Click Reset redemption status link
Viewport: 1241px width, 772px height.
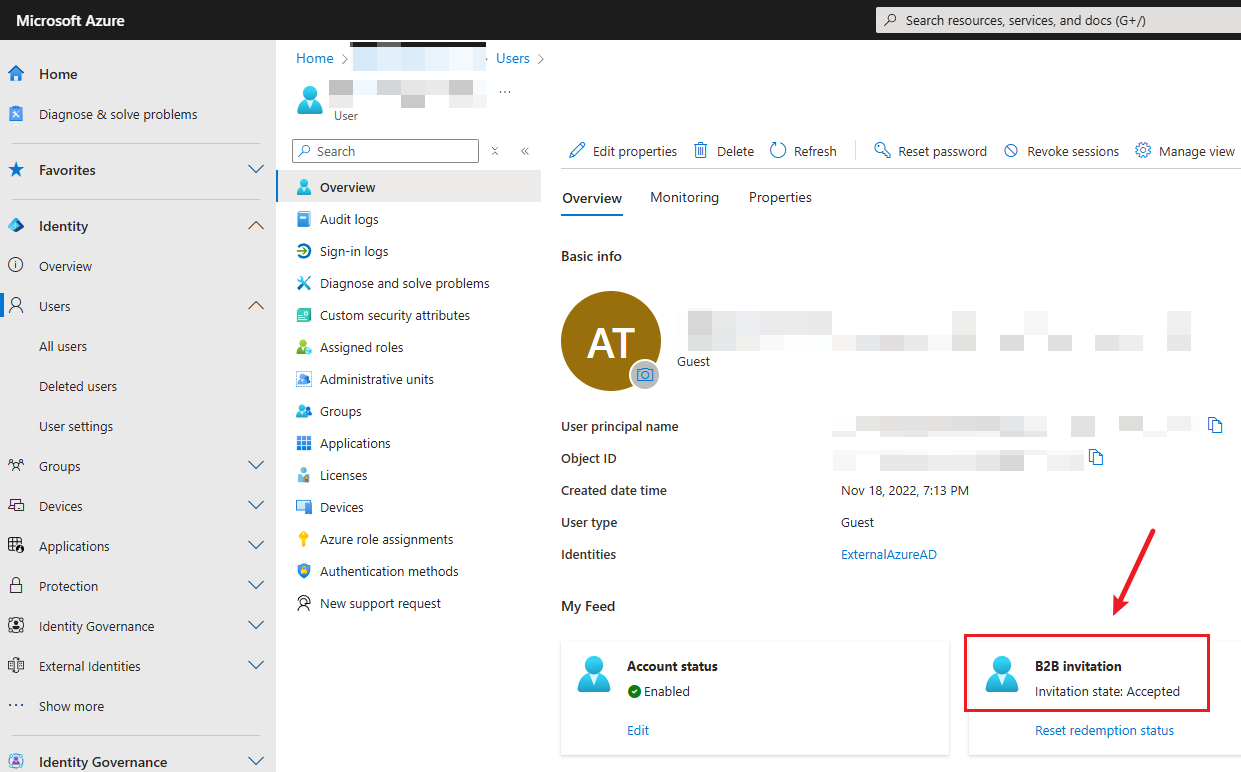pyautogui.click(x=1104, y=730)
